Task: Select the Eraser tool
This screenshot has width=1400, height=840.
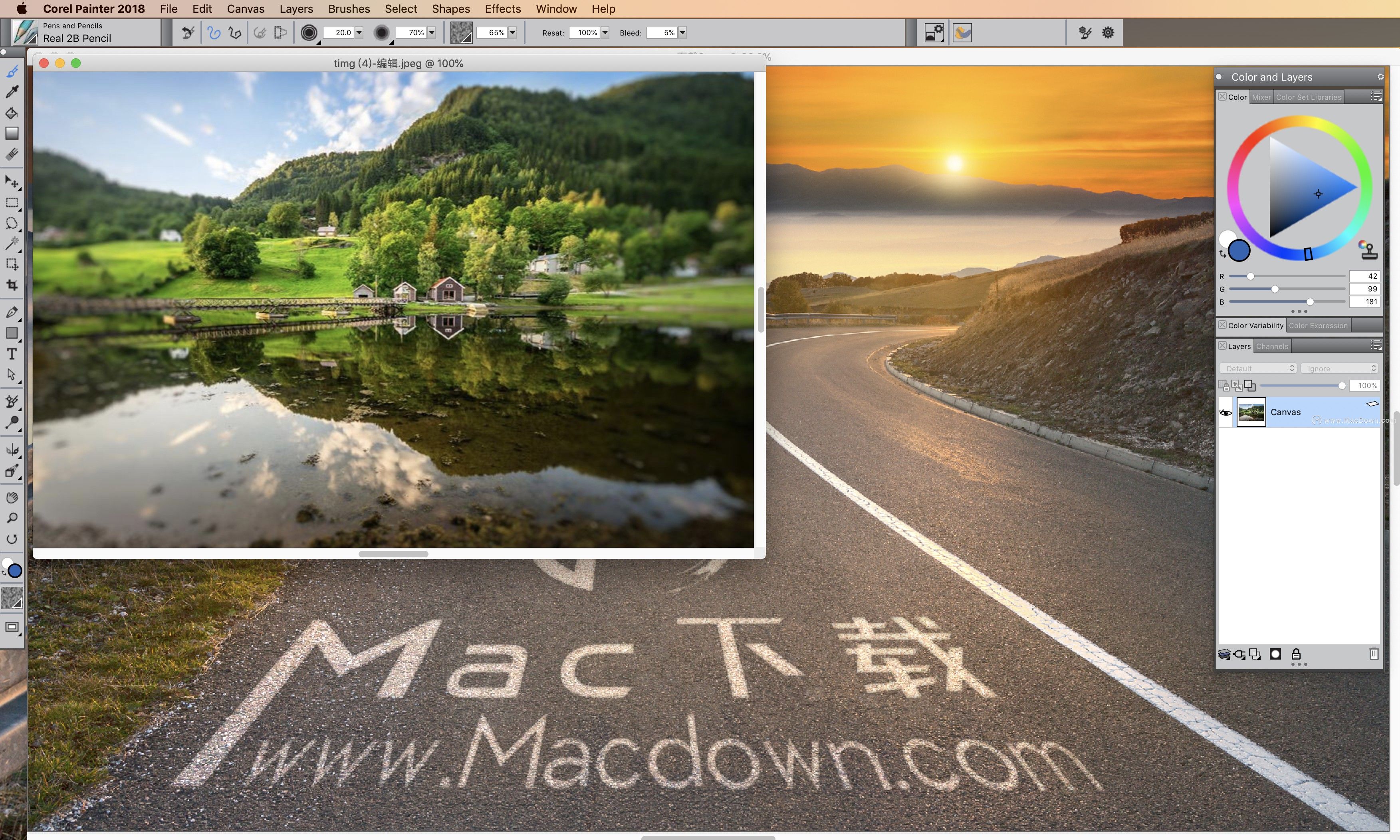Action: point(12,154)
